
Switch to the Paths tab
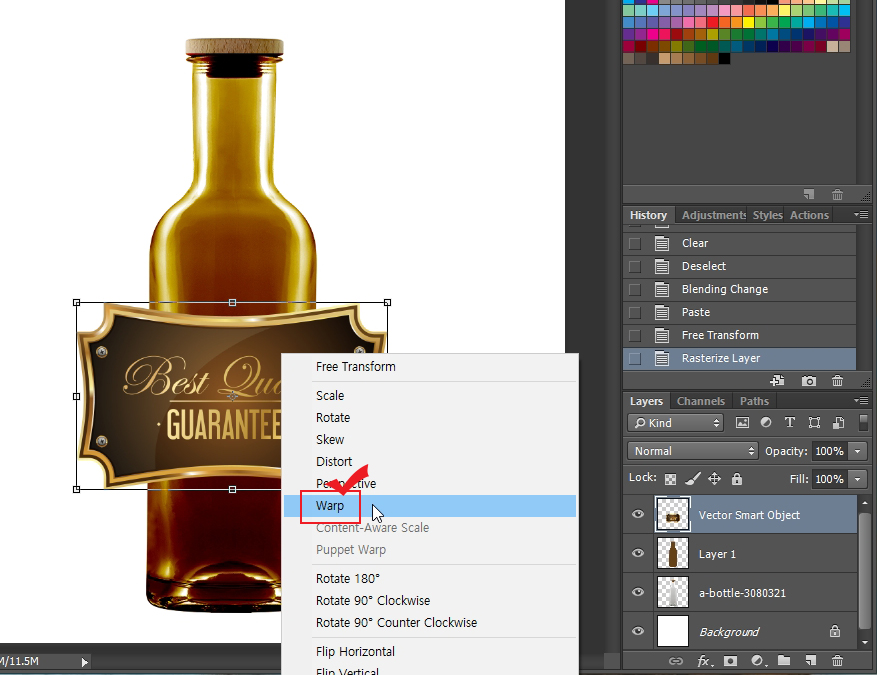click(x=754, y=401)
